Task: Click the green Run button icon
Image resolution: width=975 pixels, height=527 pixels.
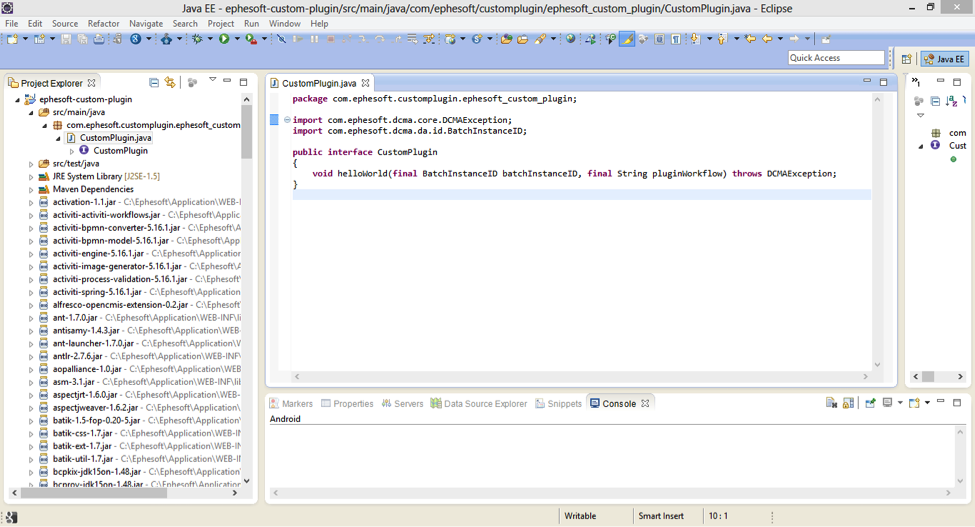Action: 224,39
